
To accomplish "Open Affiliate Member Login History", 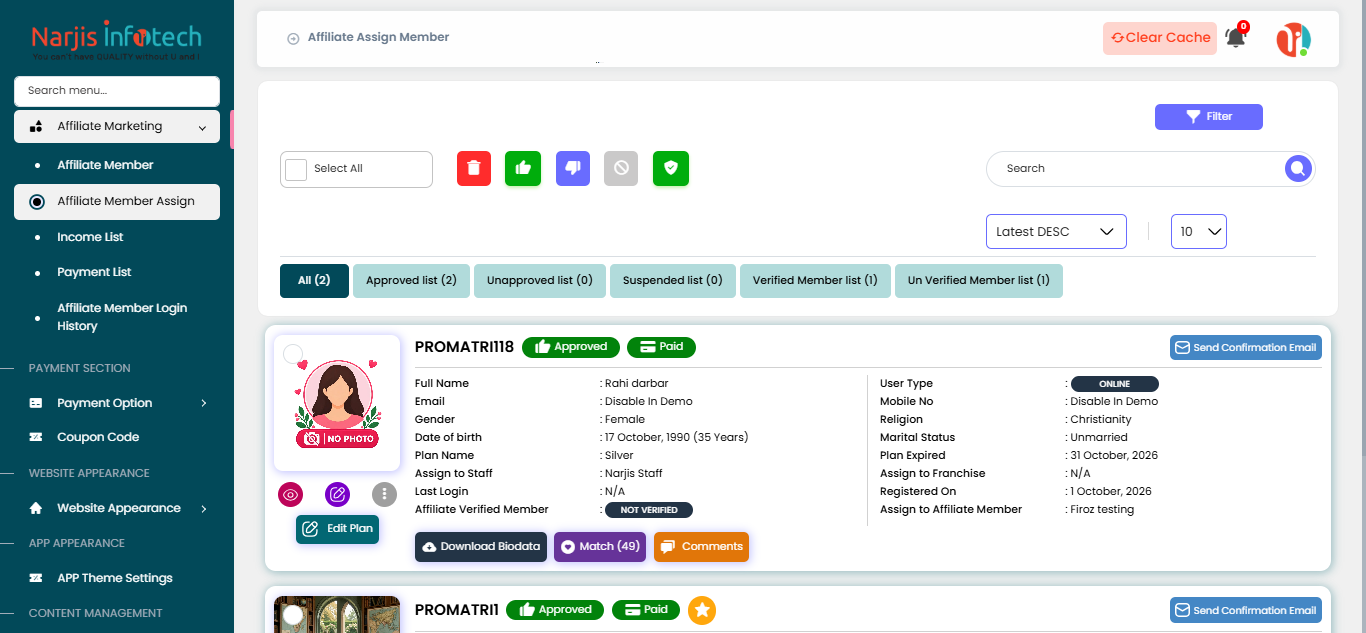I will pos(122,317).
